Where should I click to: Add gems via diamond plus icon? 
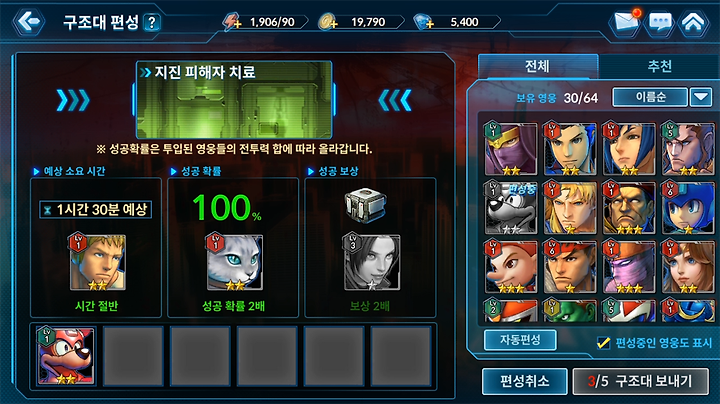pos(423,22)
